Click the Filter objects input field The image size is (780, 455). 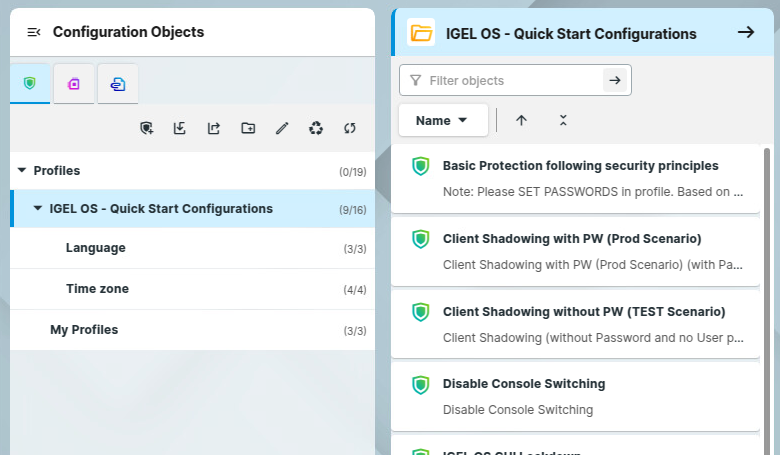(512, 80)
